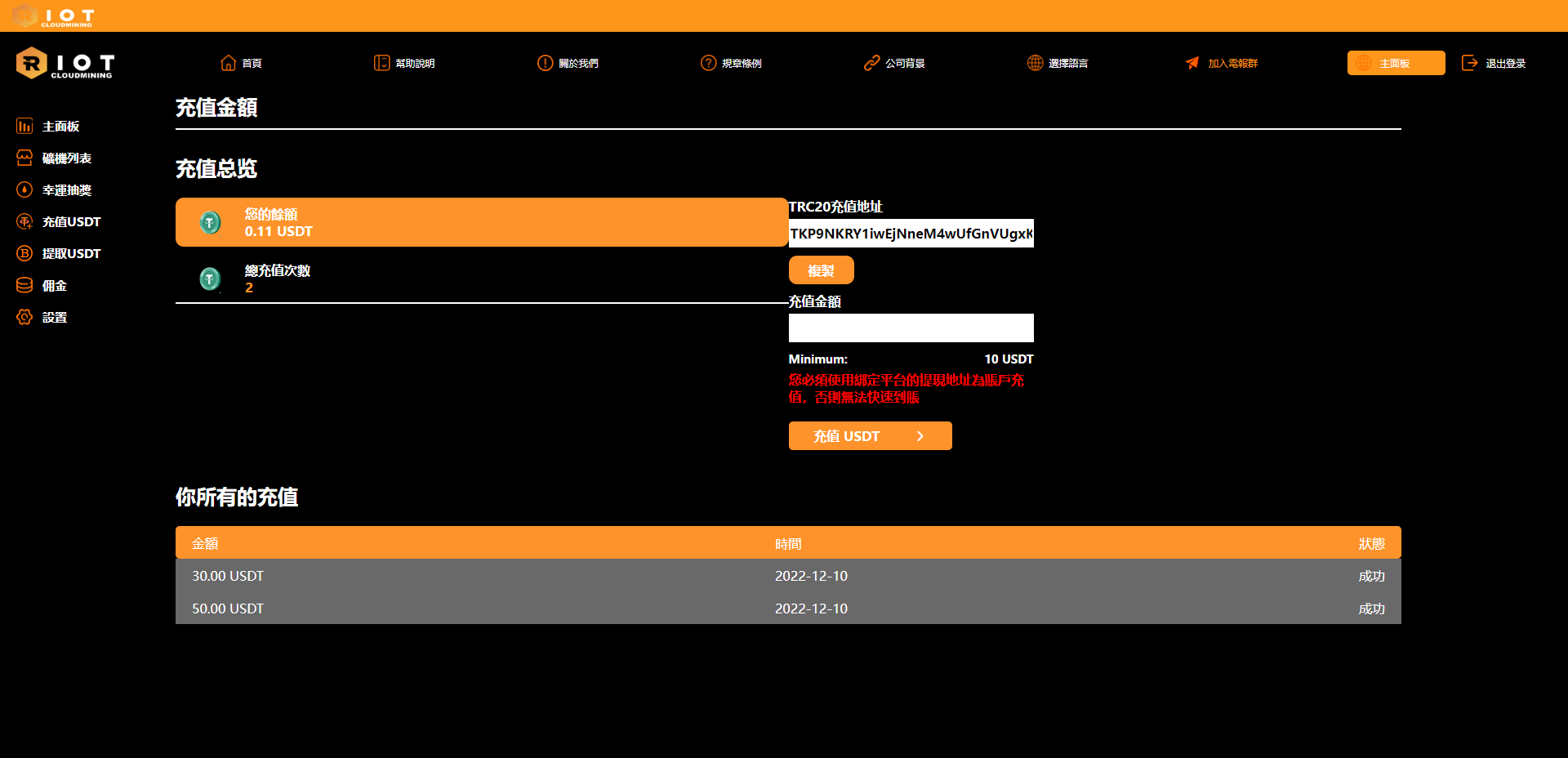1568x758 pixels.
Task: Click the help guide book icon
Action: (x=381, y=63)
